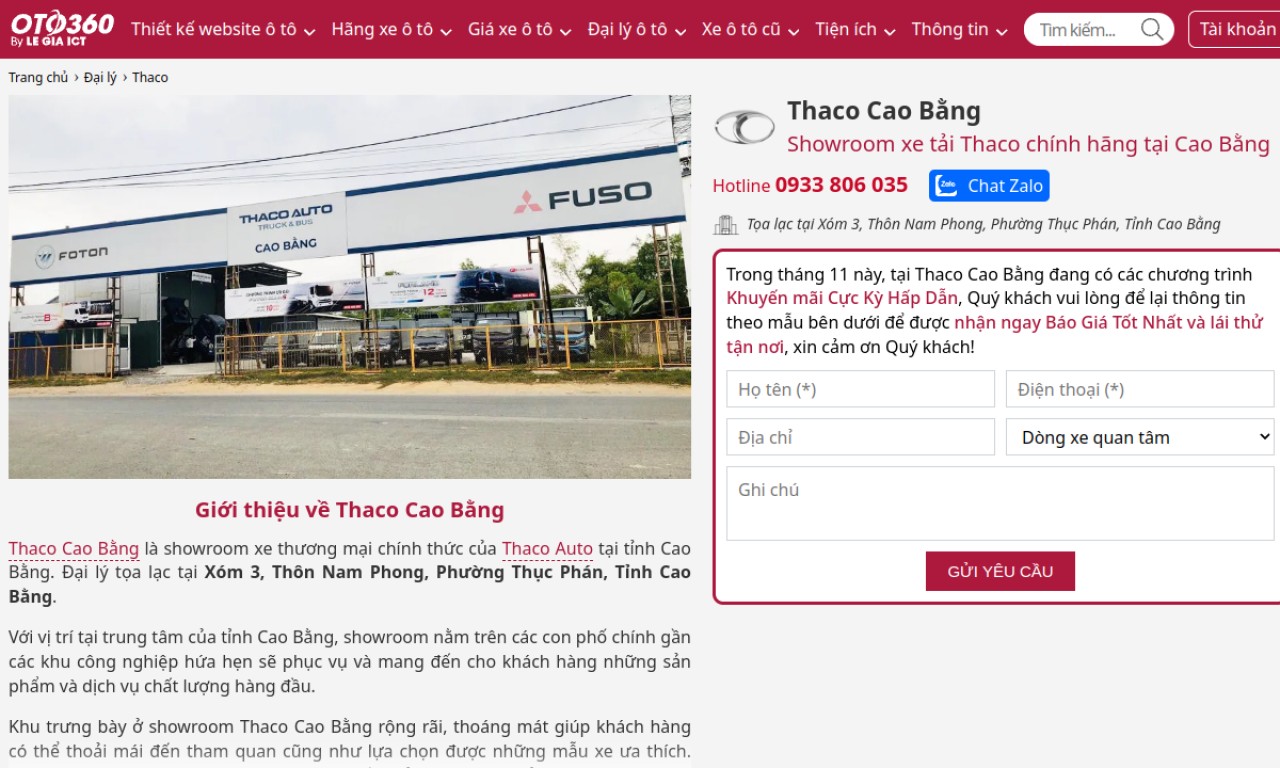The height and width of the screenshot is (768, 1280).
Task: Open the Đại lý ô tô menu
Action: tap(637, 29)
